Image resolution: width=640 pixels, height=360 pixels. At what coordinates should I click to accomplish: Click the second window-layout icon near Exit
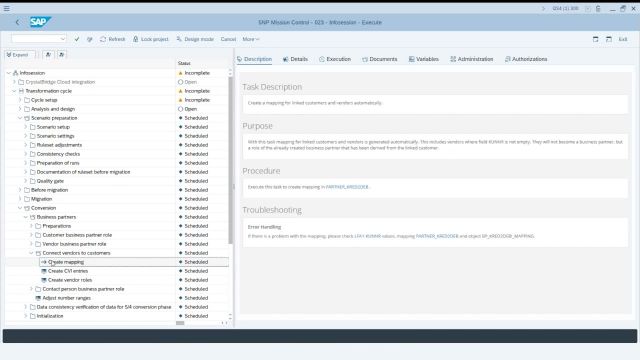pos(609,39)
